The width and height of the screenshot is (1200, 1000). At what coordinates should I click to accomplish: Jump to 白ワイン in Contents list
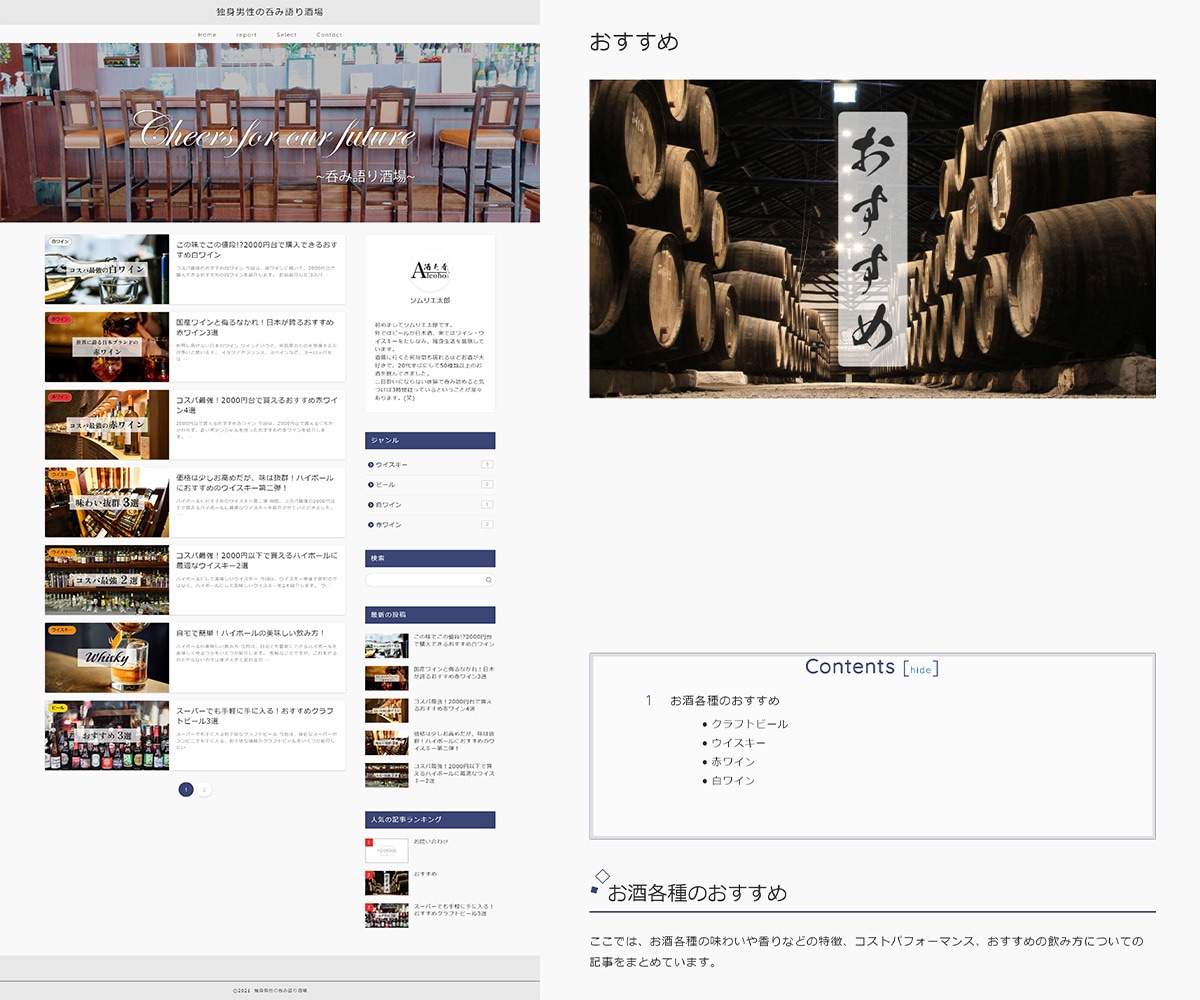click(x=733, y=781)
